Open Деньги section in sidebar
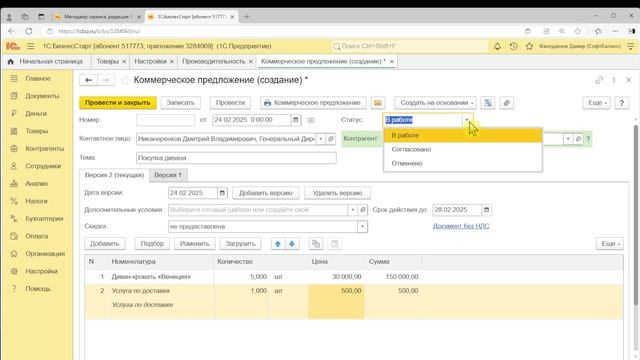Viewport: 640px width, 360px height. 36,113
